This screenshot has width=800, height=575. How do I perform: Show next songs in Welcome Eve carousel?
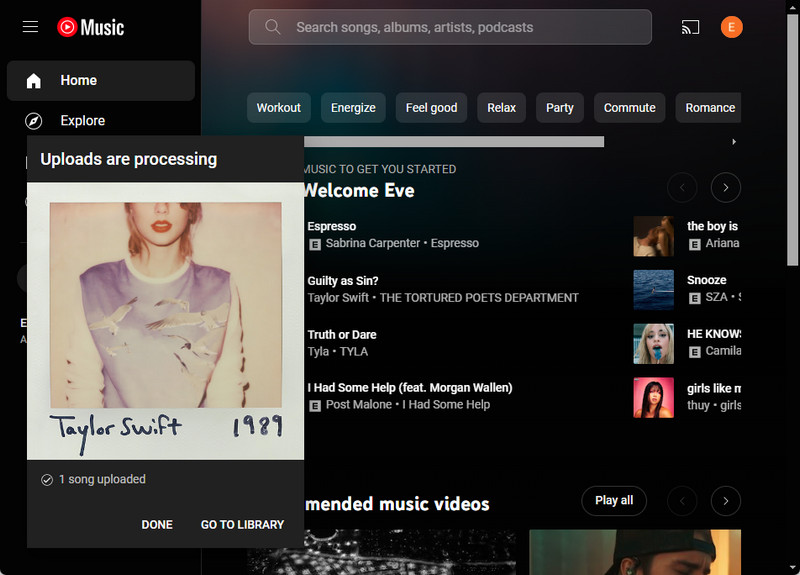coord(726,188)
